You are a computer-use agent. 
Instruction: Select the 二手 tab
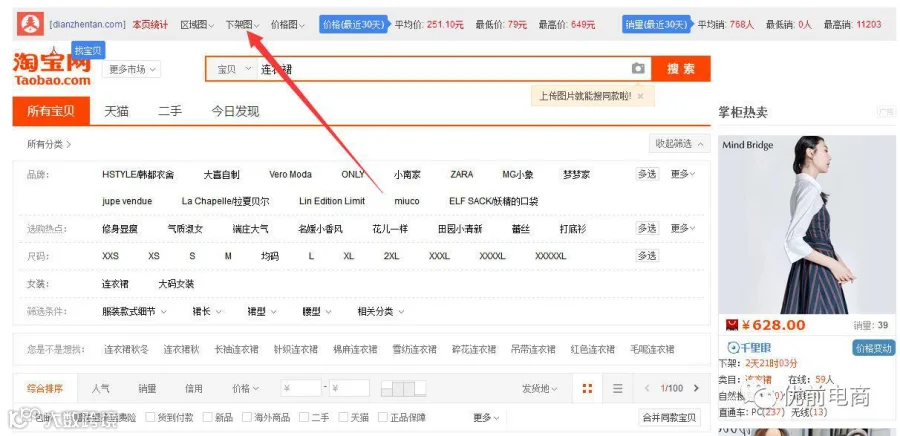(x=170, y=111)
